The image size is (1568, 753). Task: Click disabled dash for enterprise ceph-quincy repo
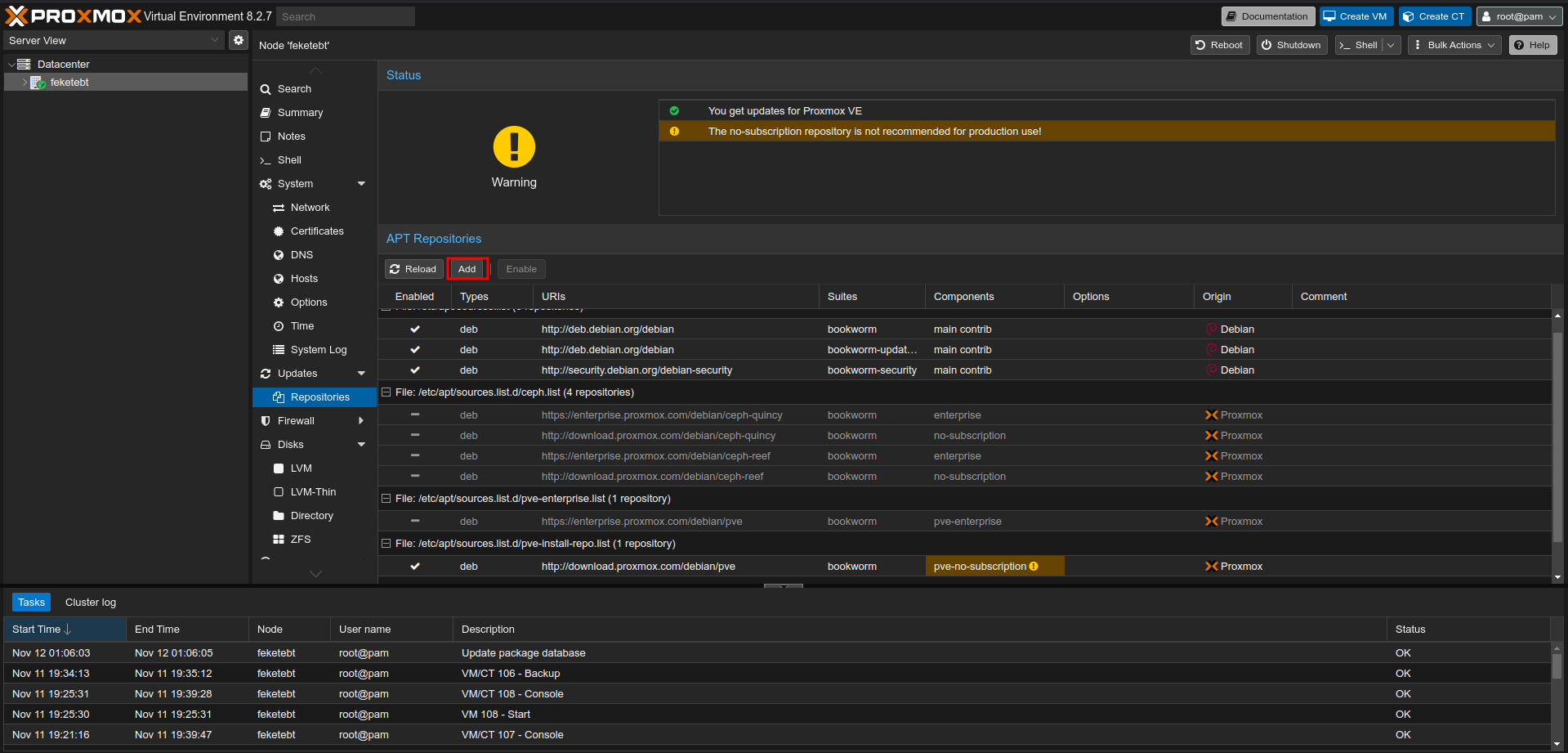click(x=415, y=415)
